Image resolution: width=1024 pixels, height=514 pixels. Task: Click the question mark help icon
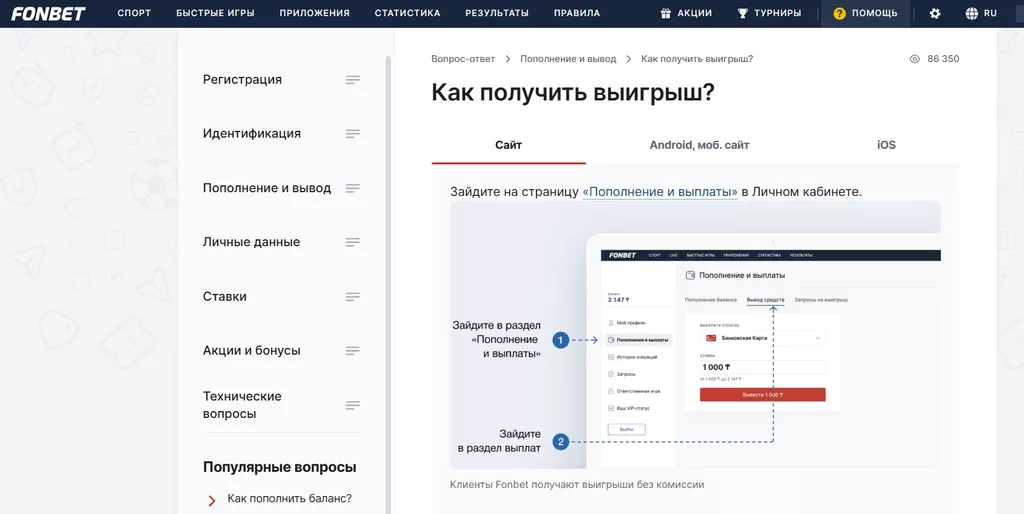(840, 13)
